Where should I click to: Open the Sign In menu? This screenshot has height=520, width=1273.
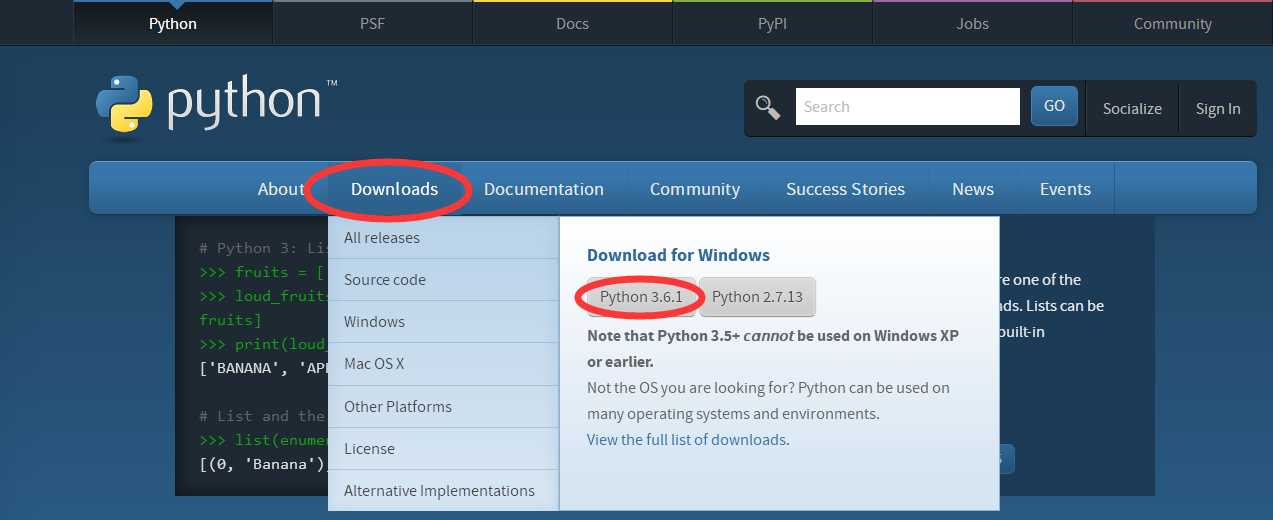point(1218,109)
